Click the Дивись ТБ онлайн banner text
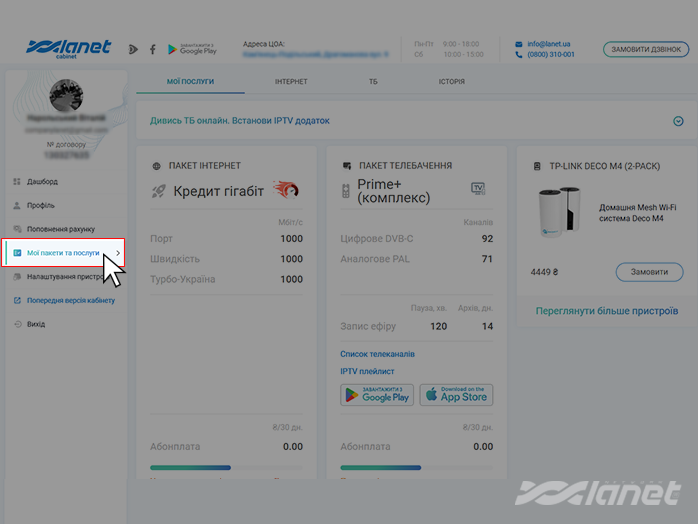698x524 pixels. tap(240, 121)
